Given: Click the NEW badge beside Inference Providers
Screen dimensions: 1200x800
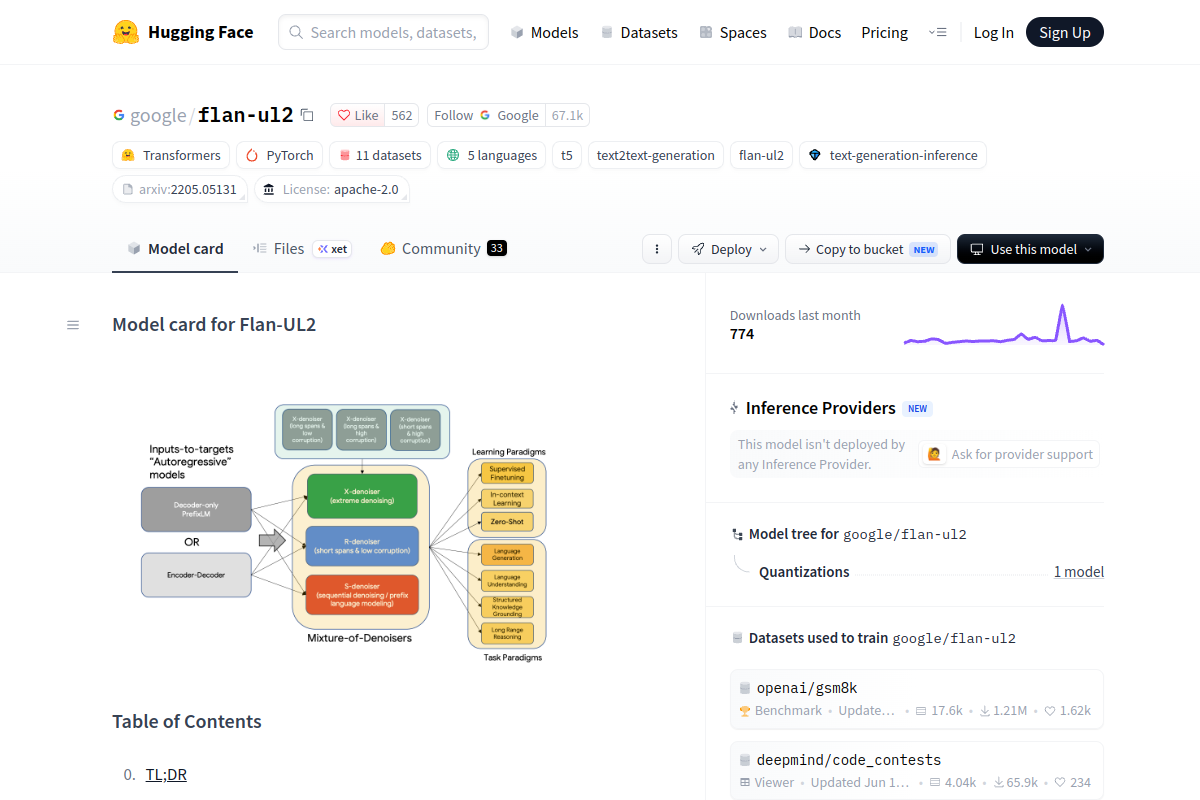Looking at the screenshot, I should 918,408.
